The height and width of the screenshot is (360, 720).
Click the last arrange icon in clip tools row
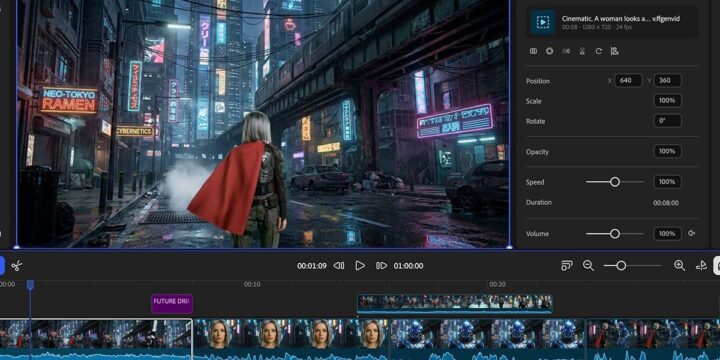click(x=614, y=51)
